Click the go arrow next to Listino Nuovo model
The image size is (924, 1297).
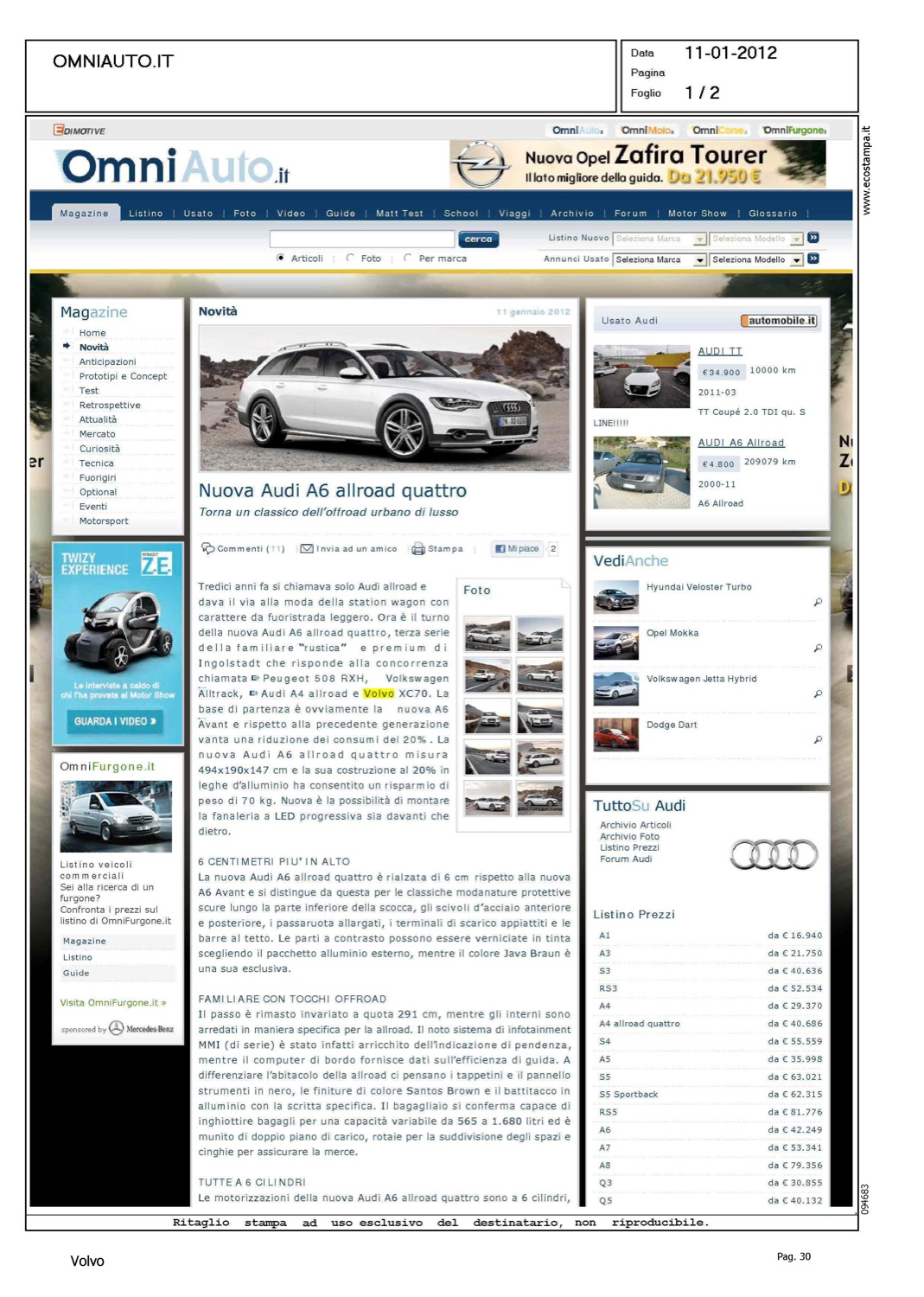coord(813,238)
